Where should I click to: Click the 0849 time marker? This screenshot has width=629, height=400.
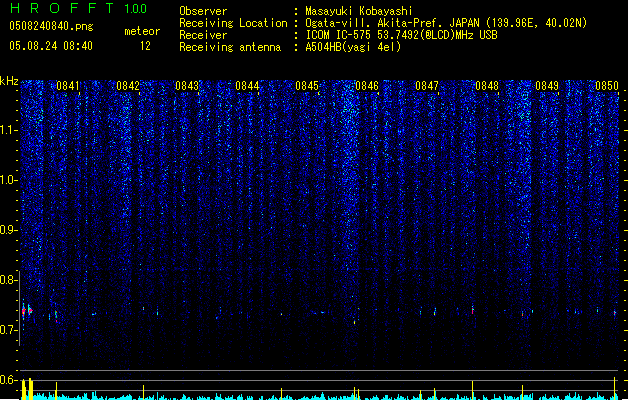[547, 86]
